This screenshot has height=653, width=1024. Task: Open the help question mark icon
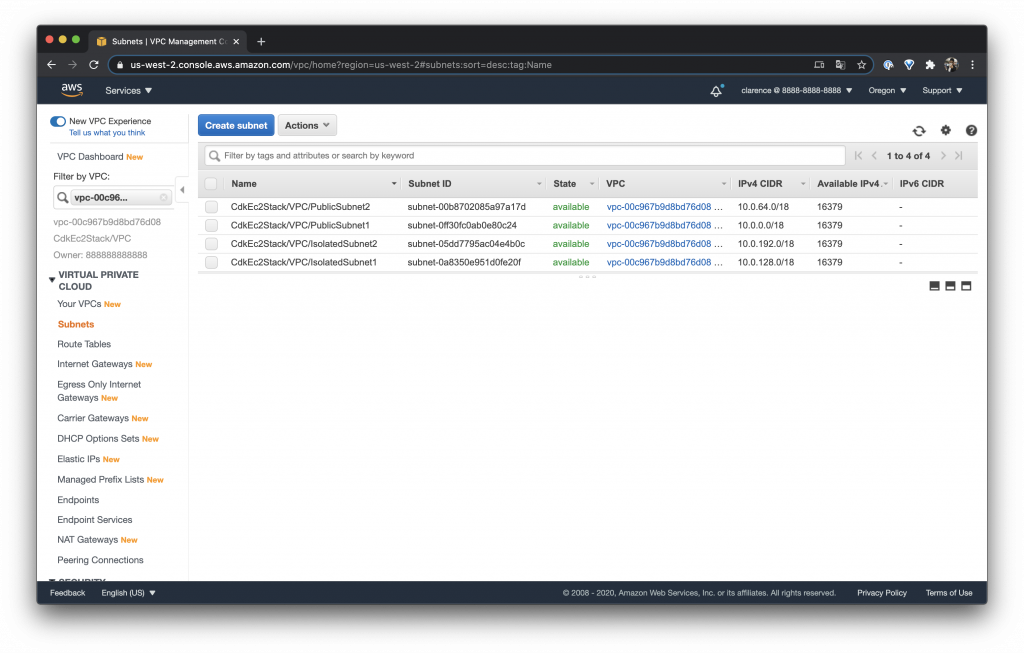(971, 130)
